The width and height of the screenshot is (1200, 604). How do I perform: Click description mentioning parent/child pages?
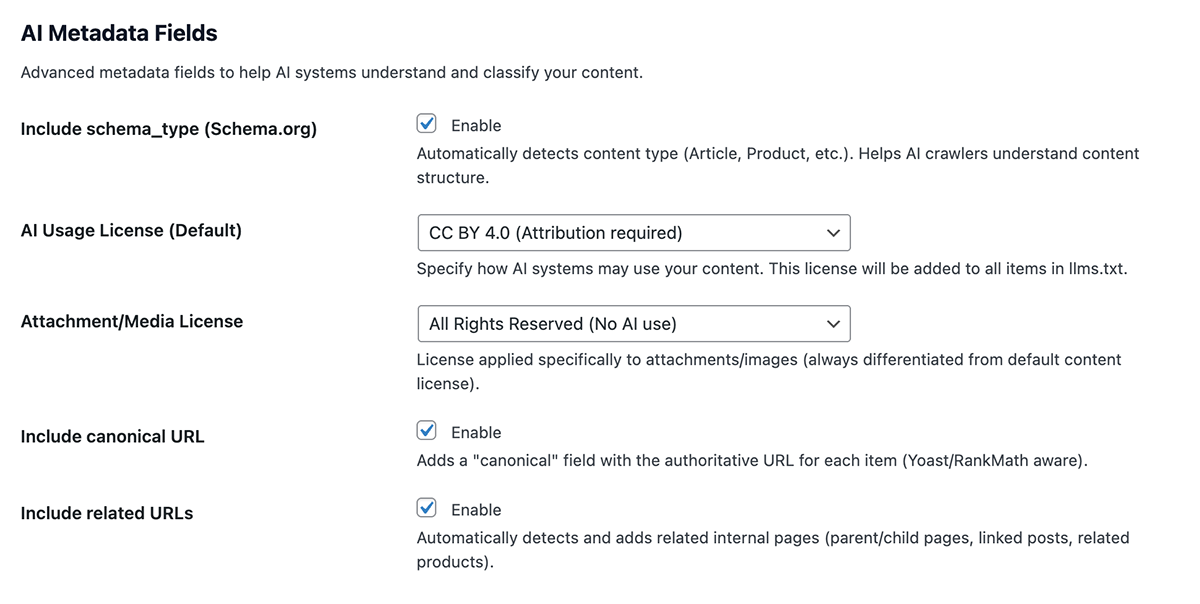pyautogui.click(x=772, y=538)
